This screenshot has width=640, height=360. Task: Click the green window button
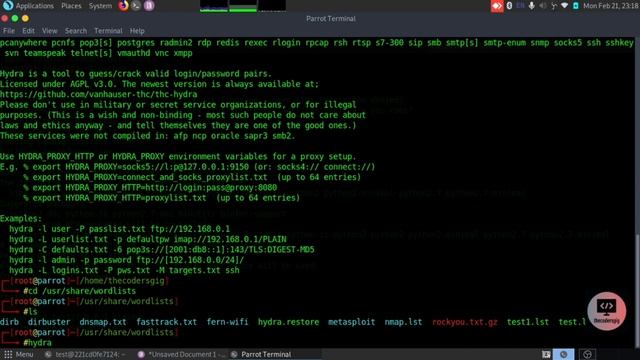coord(15,18)
